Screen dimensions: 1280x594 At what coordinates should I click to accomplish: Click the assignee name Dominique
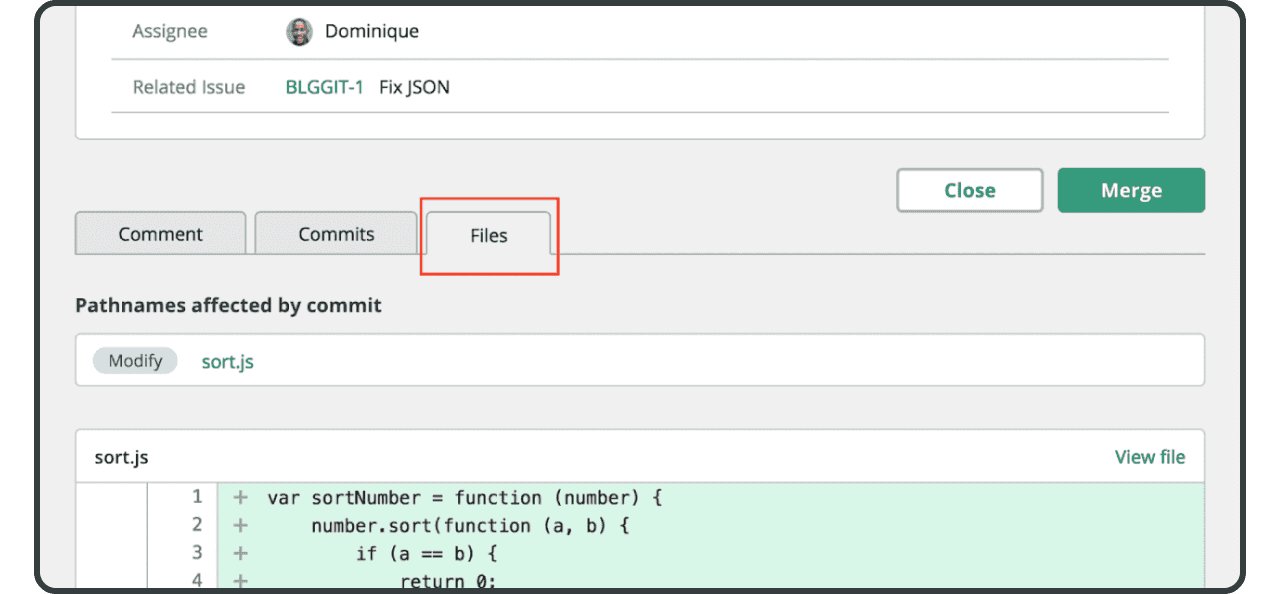372,32
